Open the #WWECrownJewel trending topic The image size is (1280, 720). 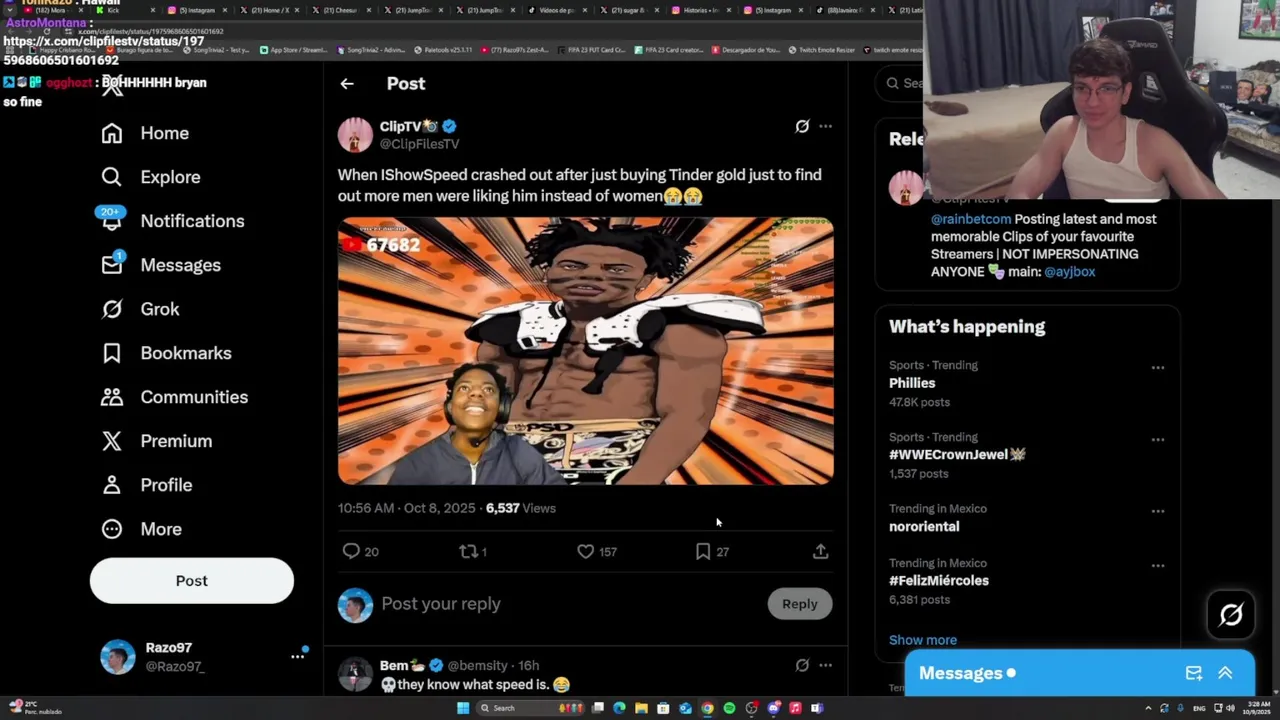[957, 454]
